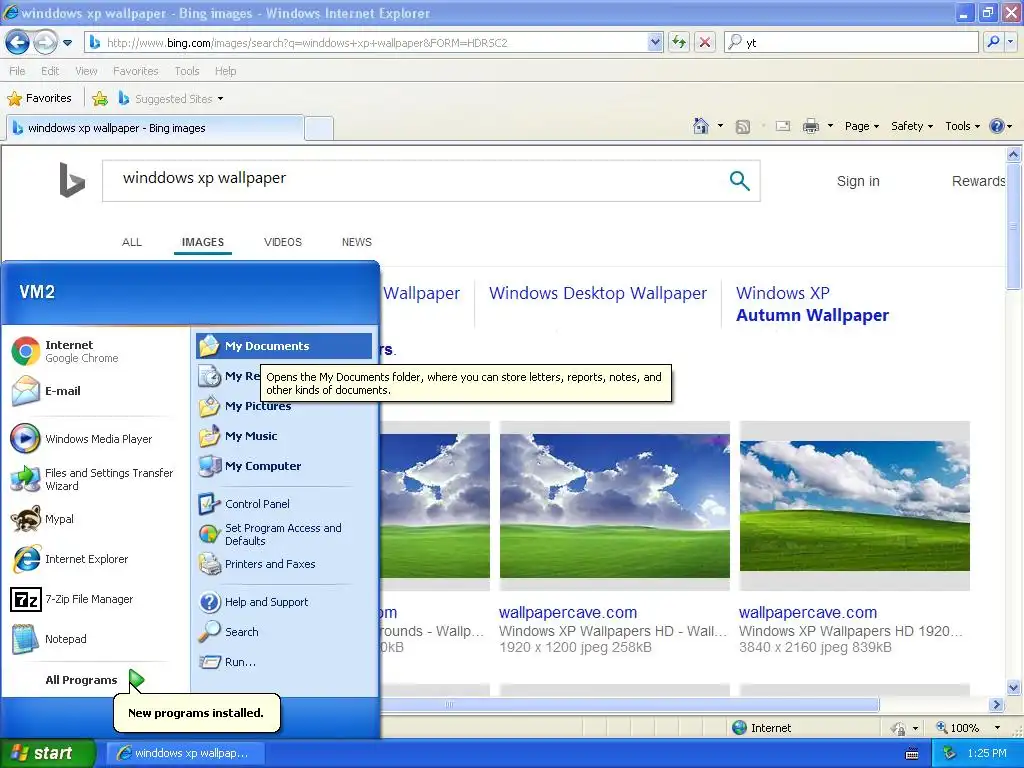Click the vertical scrollbar down arrow
The image size is (1024, 768).
click(x=1014, y=687)
